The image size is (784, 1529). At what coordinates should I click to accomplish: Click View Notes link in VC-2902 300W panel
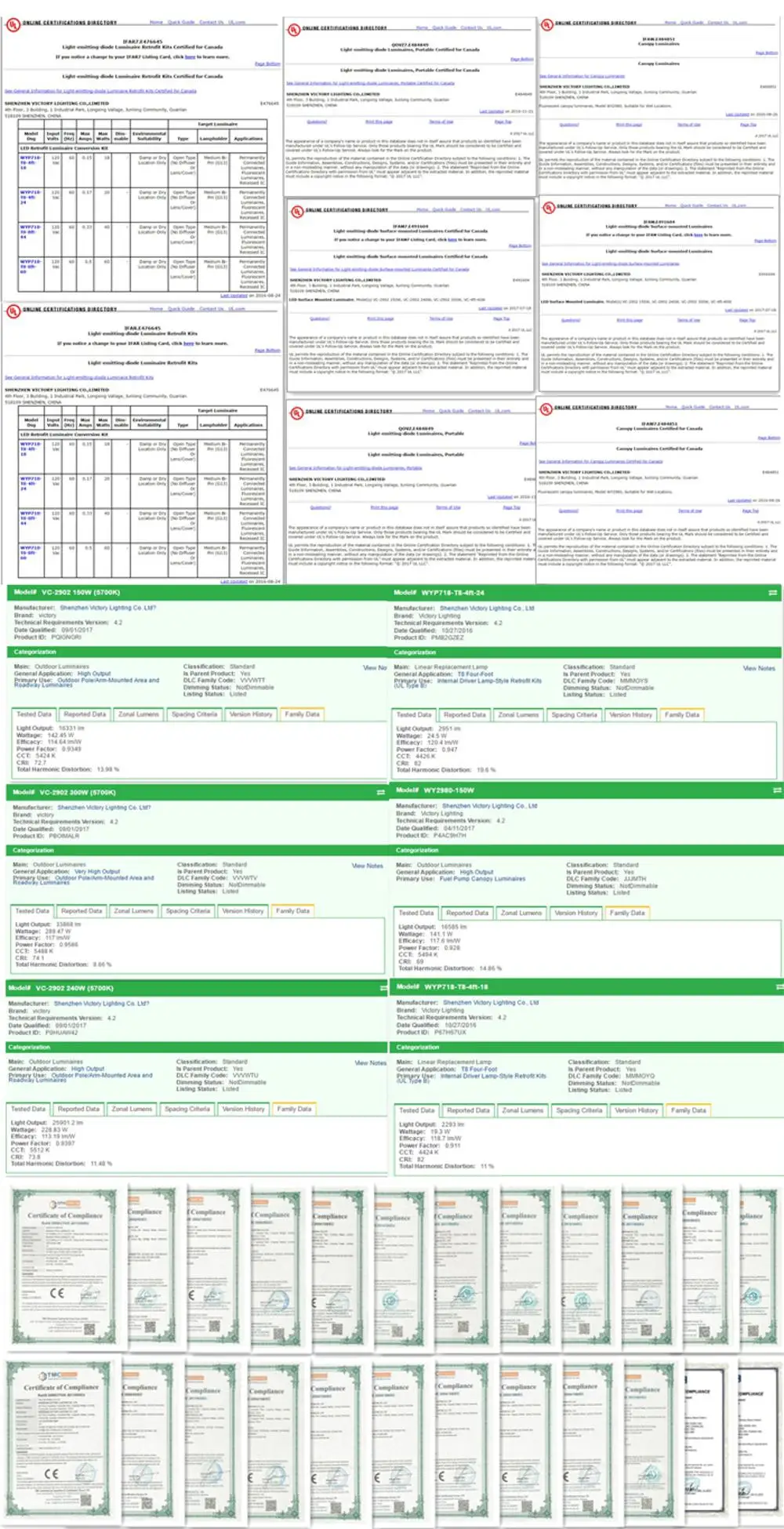(x=367, y=866)
